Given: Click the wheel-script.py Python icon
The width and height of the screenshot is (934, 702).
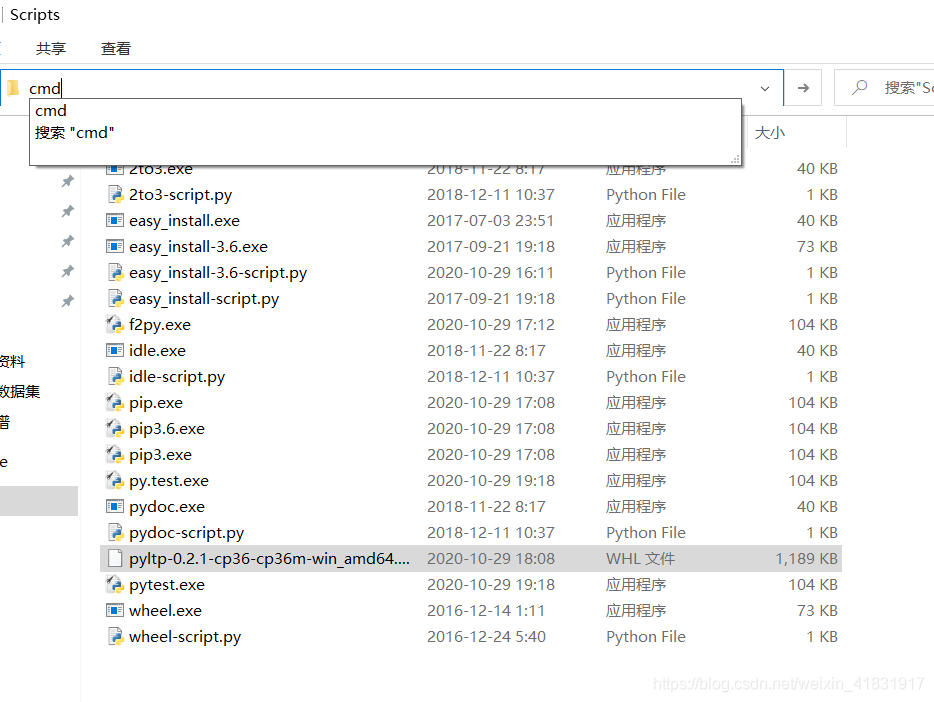Looking at the screenshot, I should click(115, 637).
